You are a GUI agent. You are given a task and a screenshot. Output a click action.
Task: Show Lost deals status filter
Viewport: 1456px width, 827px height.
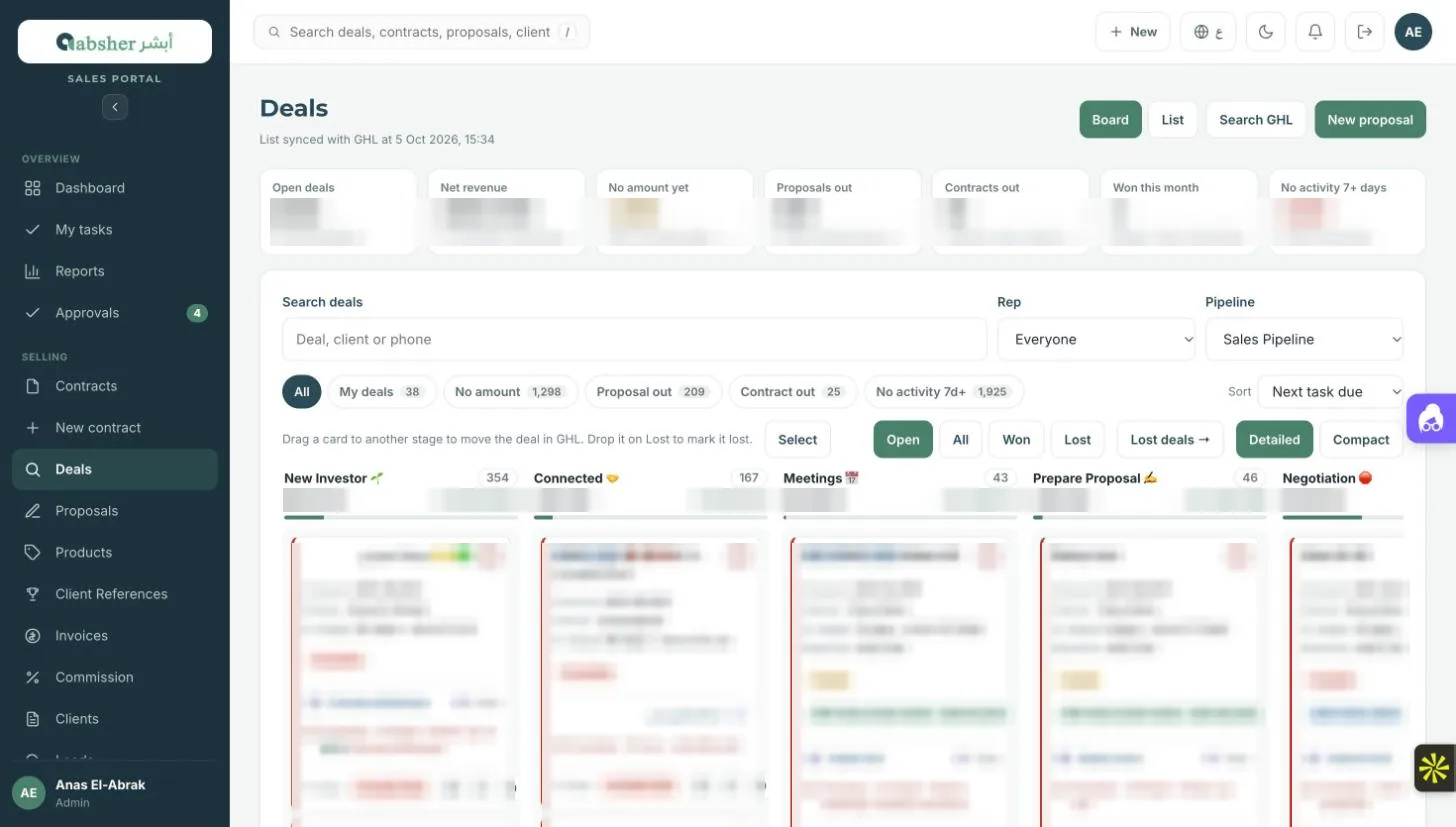(1077, 440)
